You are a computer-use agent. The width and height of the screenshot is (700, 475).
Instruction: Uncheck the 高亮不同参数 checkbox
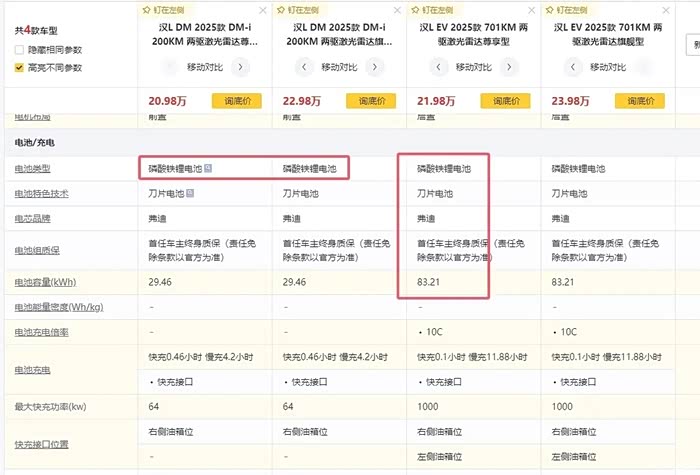point(19,67)
